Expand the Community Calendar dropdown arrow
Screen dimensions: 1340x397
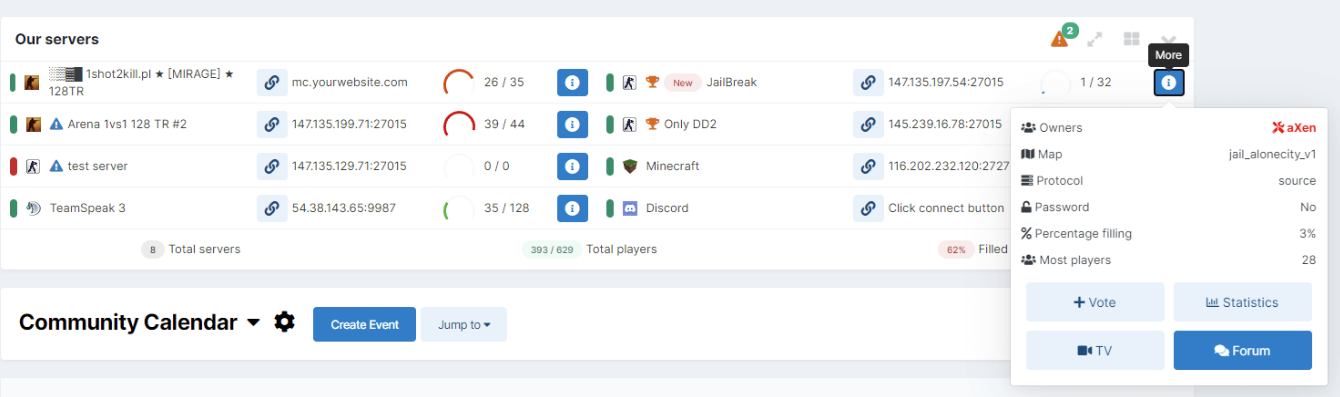point(253,323)
